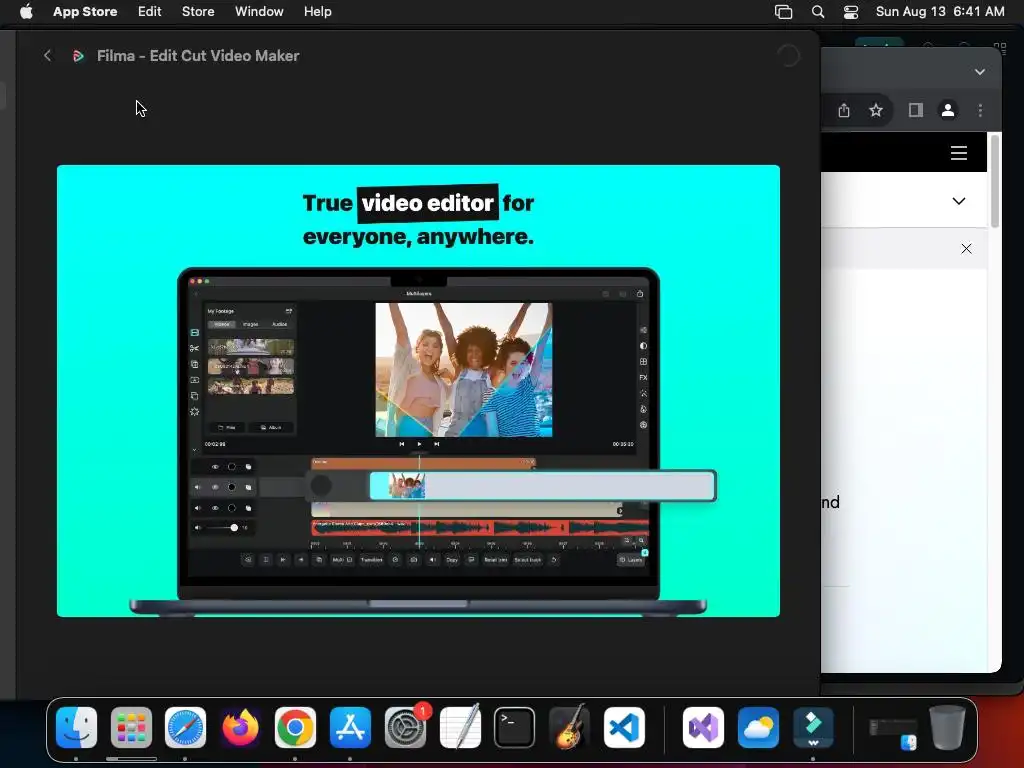Image resolution: width=1024 pixels, height=768 pixels.
Task: Switch to Google Chrome from the Dock
Action: [295, 727]
